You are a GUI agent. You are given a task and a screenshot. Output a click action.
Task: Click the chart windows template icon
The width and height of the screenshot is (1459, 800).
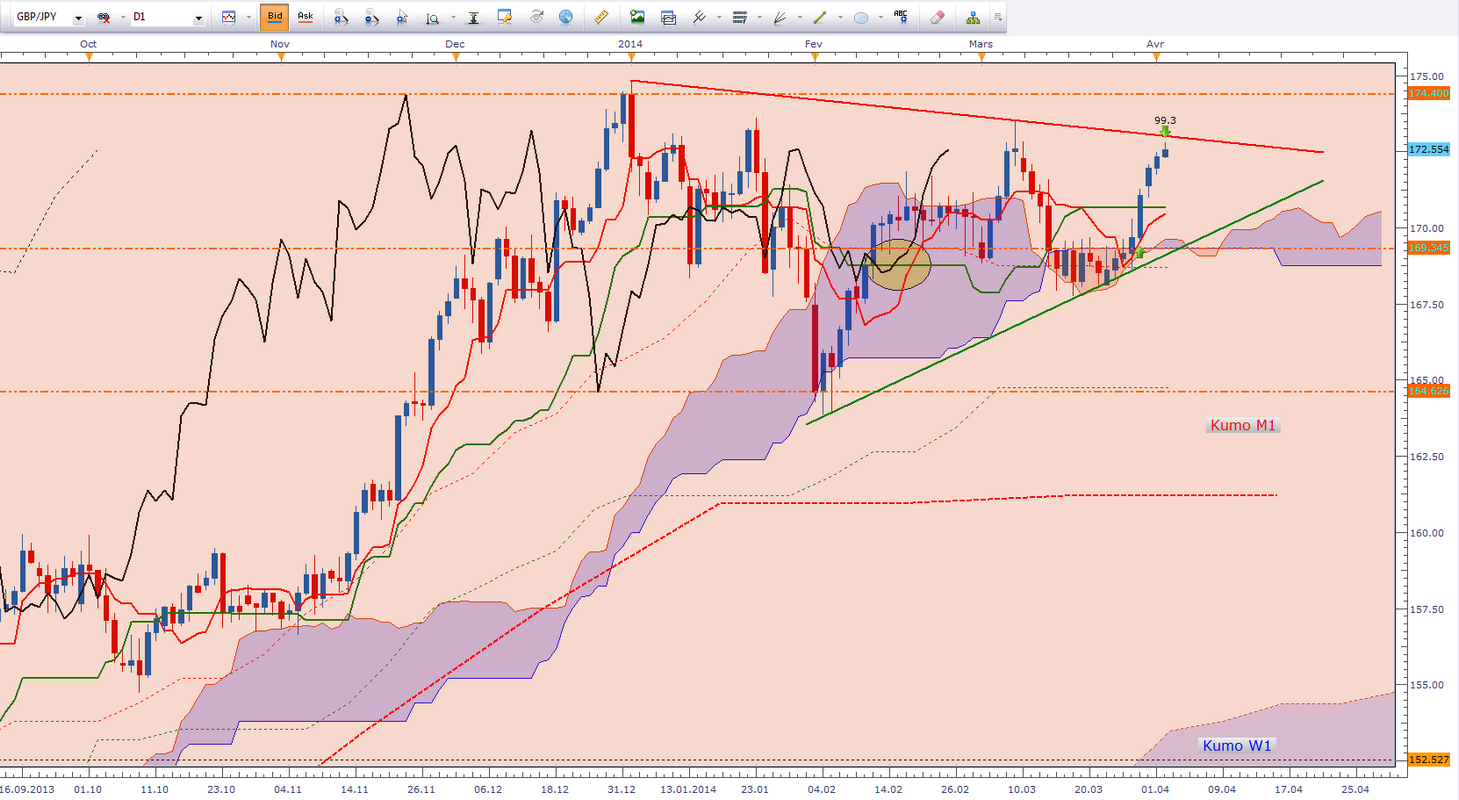(x=667, y=17)
